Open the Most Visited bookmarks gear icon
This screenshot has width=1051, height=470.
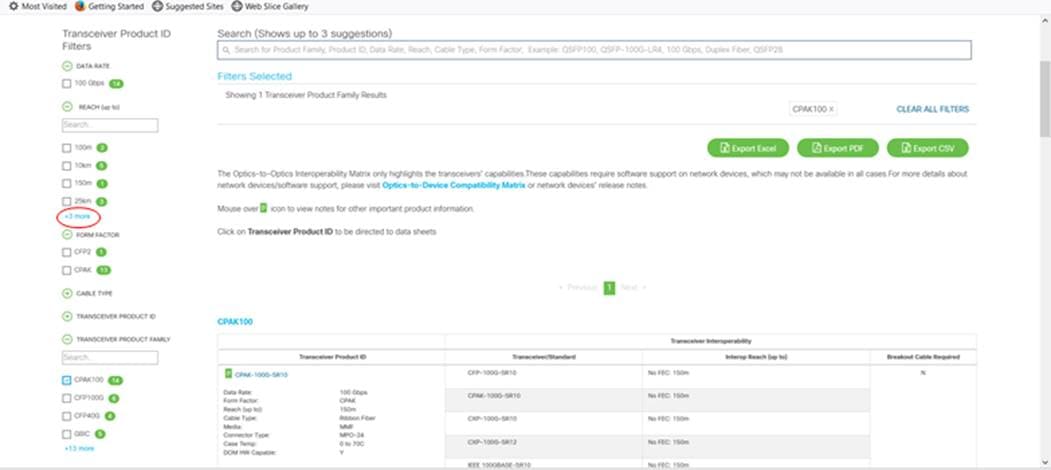coord(13,6)
